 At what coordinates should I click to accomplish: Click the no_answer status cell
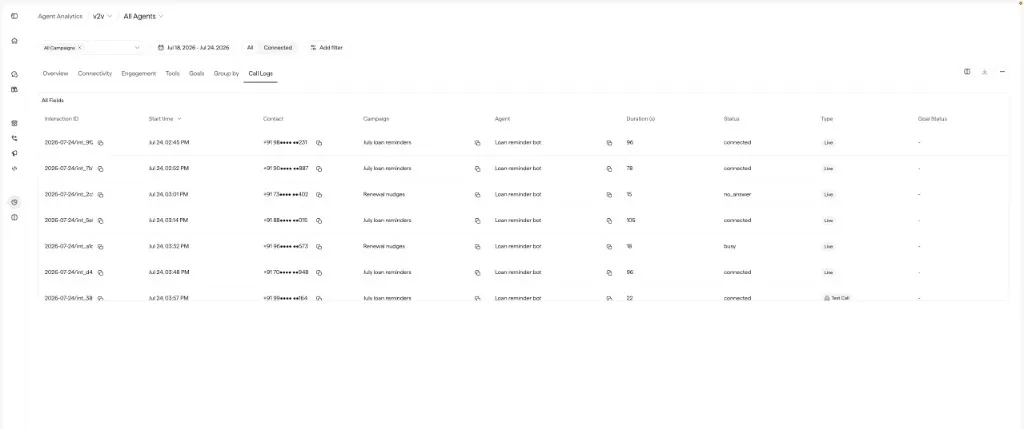point(737,195)
